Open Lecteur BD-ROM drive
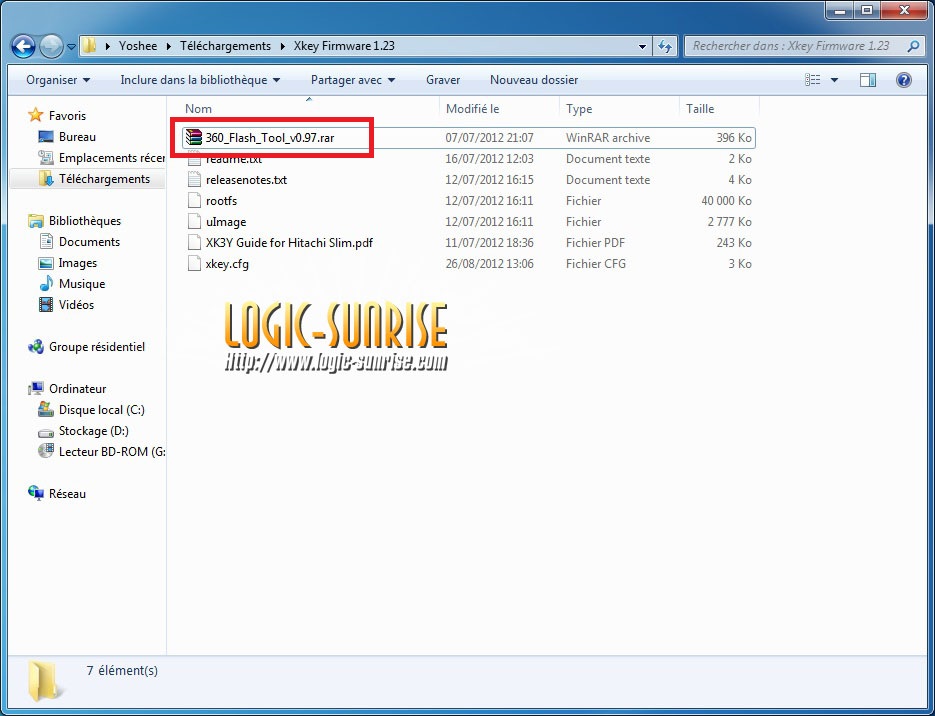Screen dimensions: 935x716 [112, 452]
